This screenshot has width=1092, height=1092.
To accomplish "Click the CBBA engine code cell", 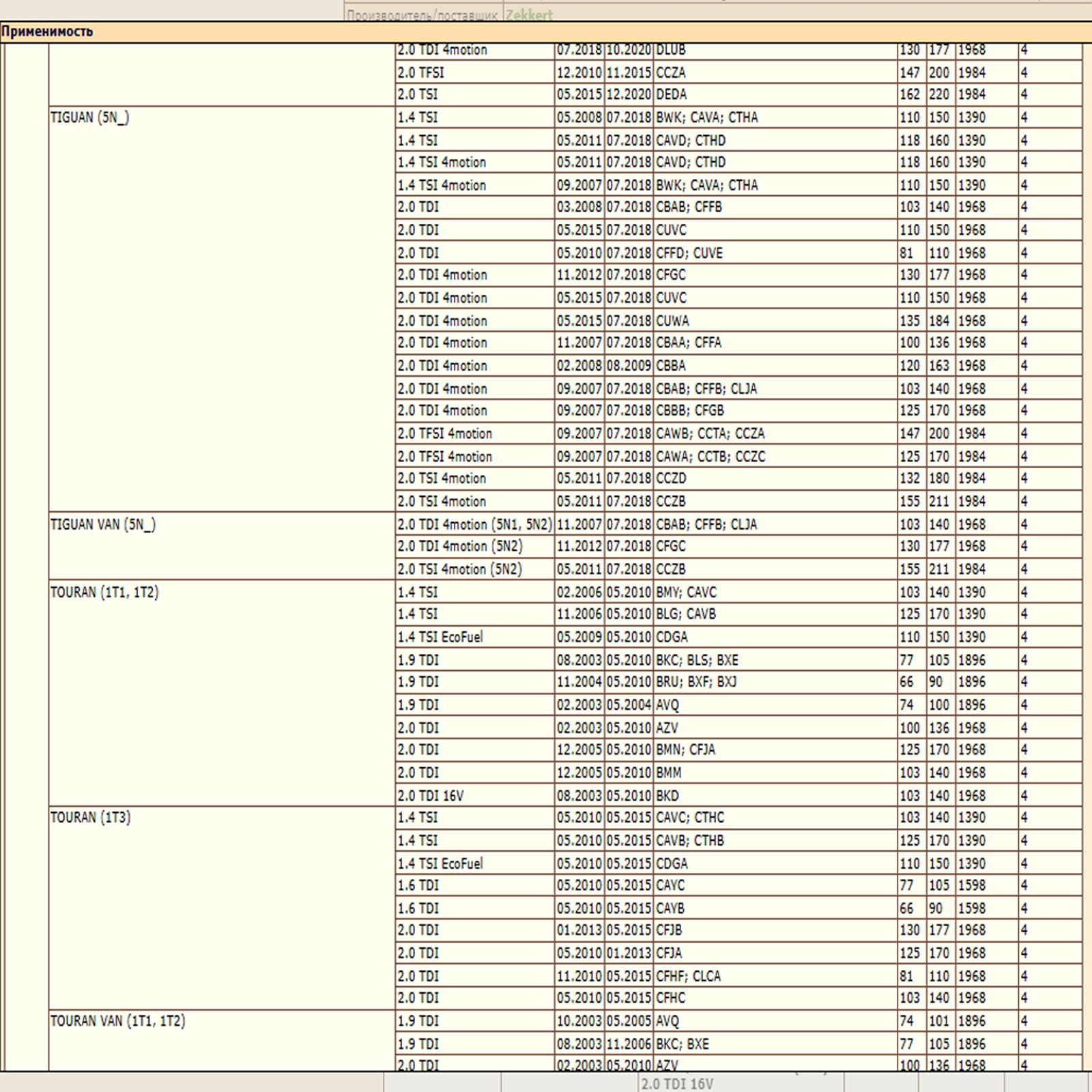I will pos(671,366).
